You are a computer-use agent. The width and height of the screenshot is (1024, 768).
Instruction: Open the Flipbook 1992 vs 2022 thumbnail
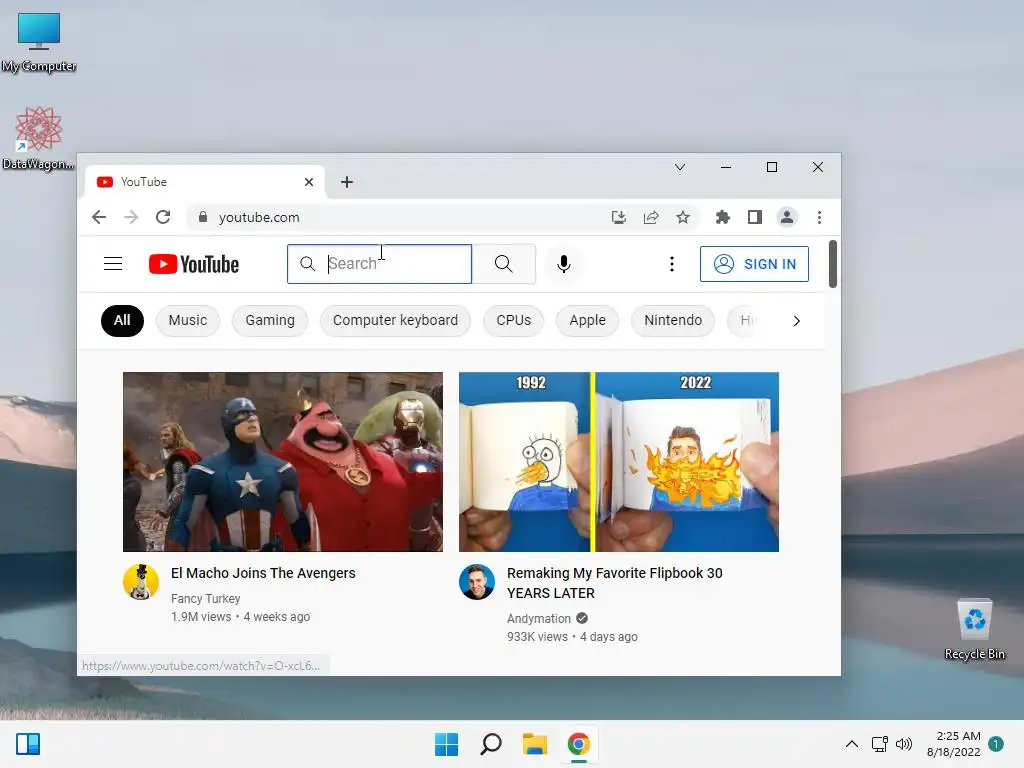tap(618, 462)
